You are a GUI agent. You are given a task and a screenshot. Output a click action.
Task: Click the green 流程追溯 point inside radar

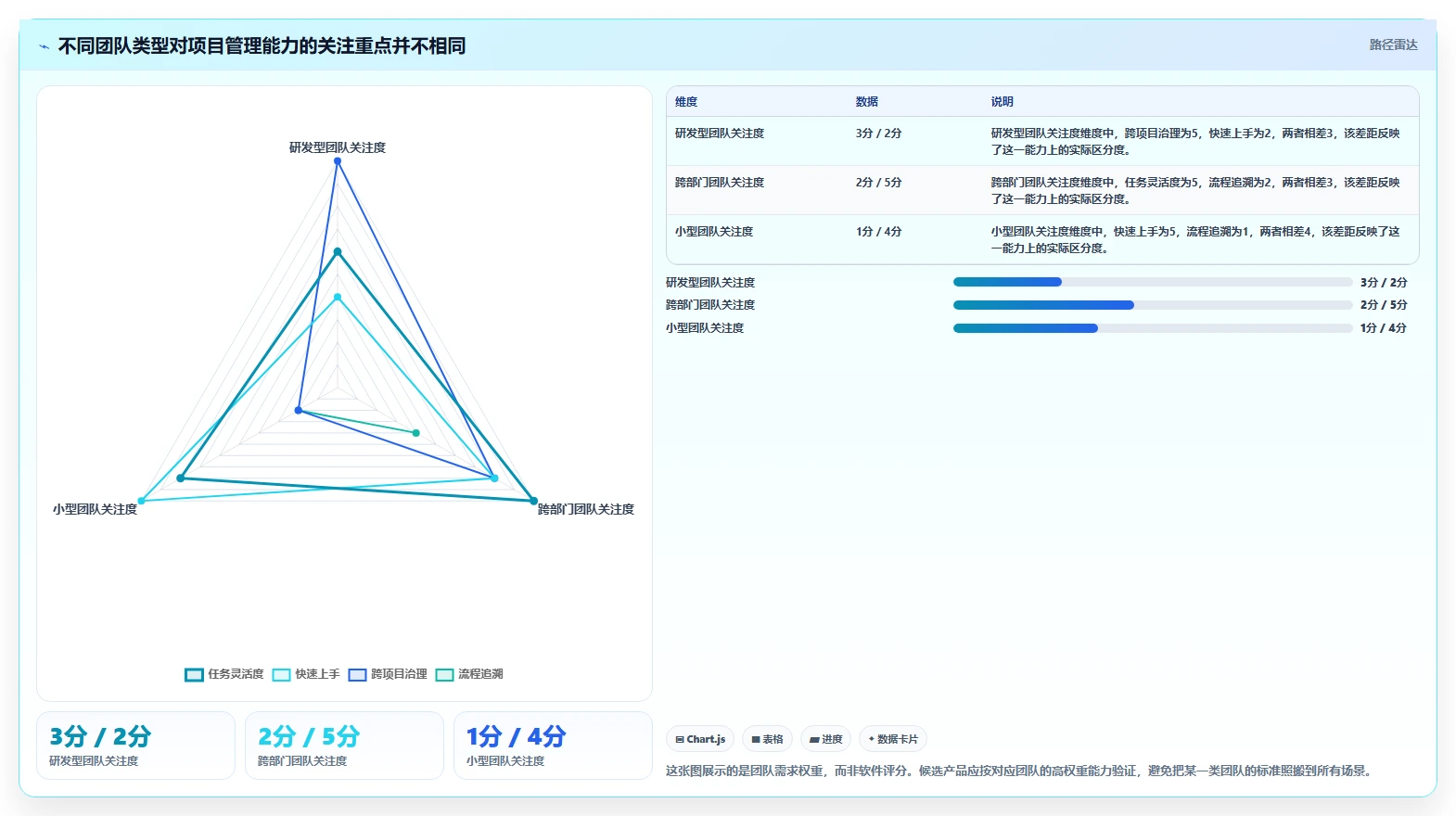[415, 433]
